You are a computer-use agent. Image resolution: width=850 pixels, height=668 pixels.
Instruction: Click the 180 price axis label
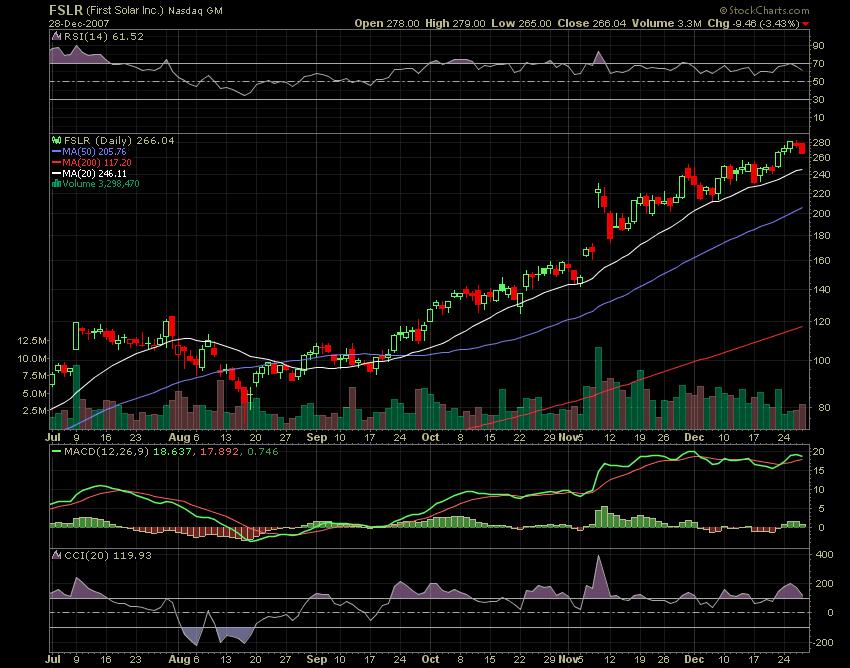pos(822,236)
